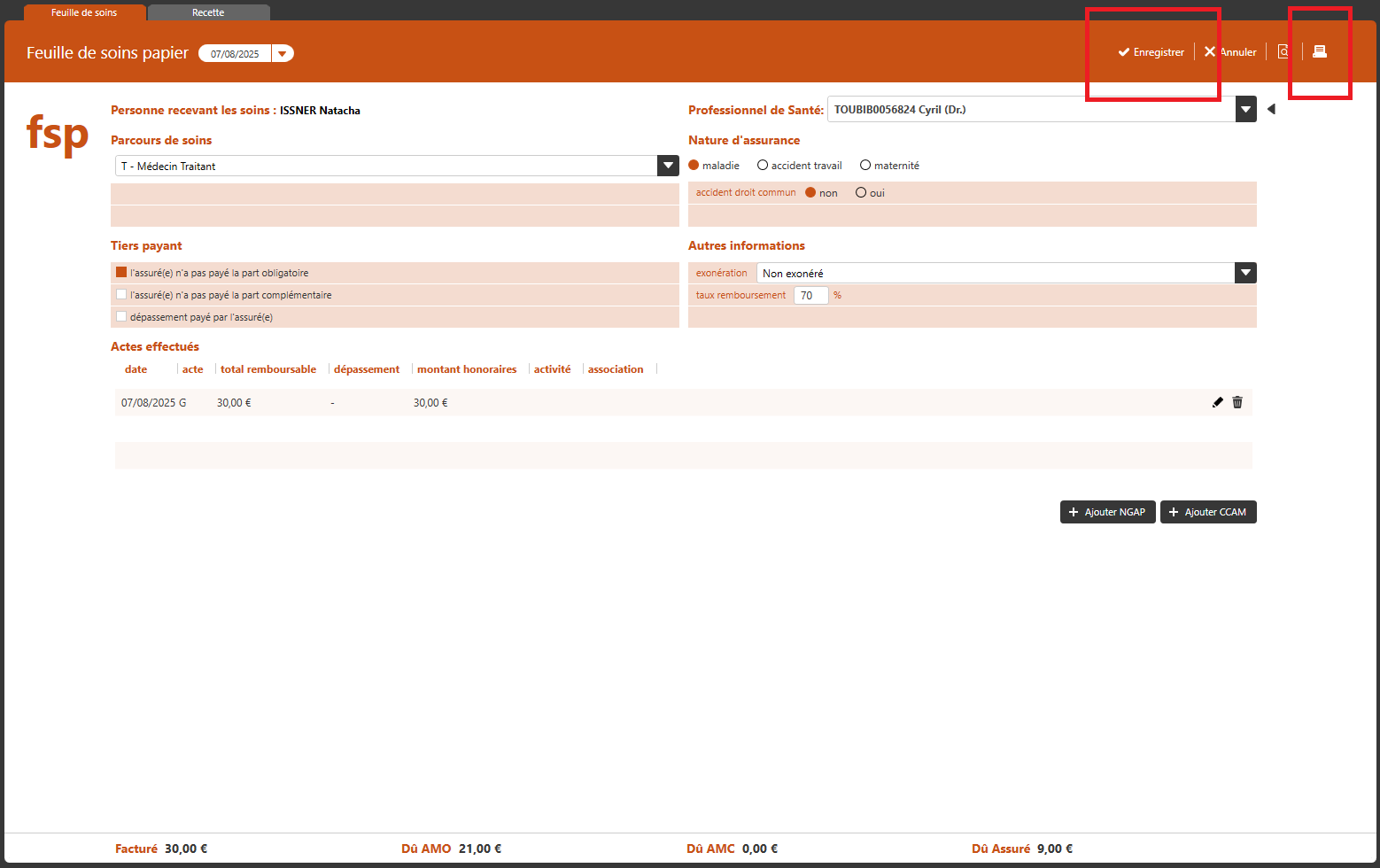Image resolution: width=1380 pixels, height=868 pixels.
Task: Set accident droit commun to oui
Action: point(860,193)
